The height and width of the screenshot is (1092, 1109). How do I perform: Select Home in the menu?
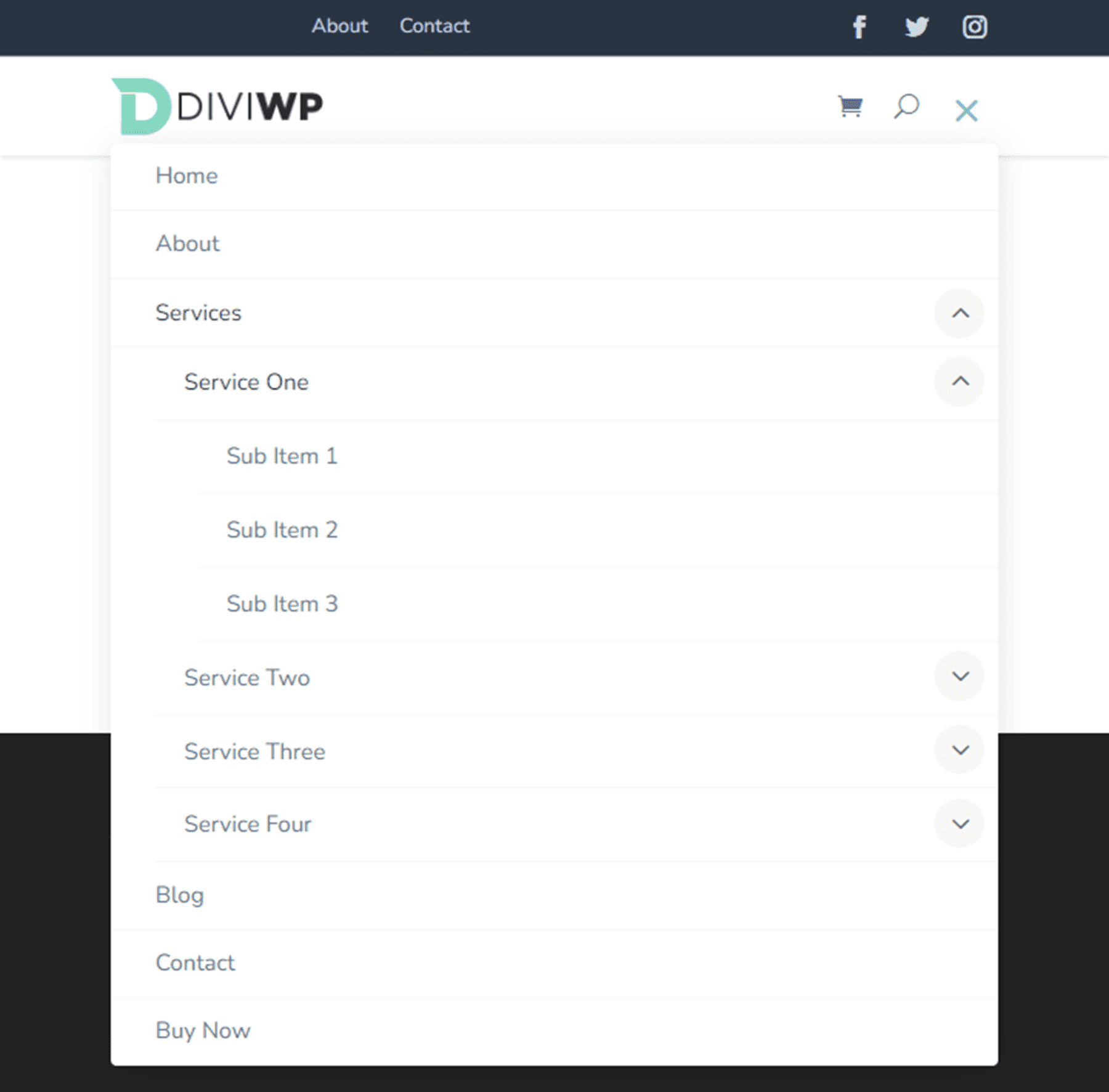pos(187,176)
